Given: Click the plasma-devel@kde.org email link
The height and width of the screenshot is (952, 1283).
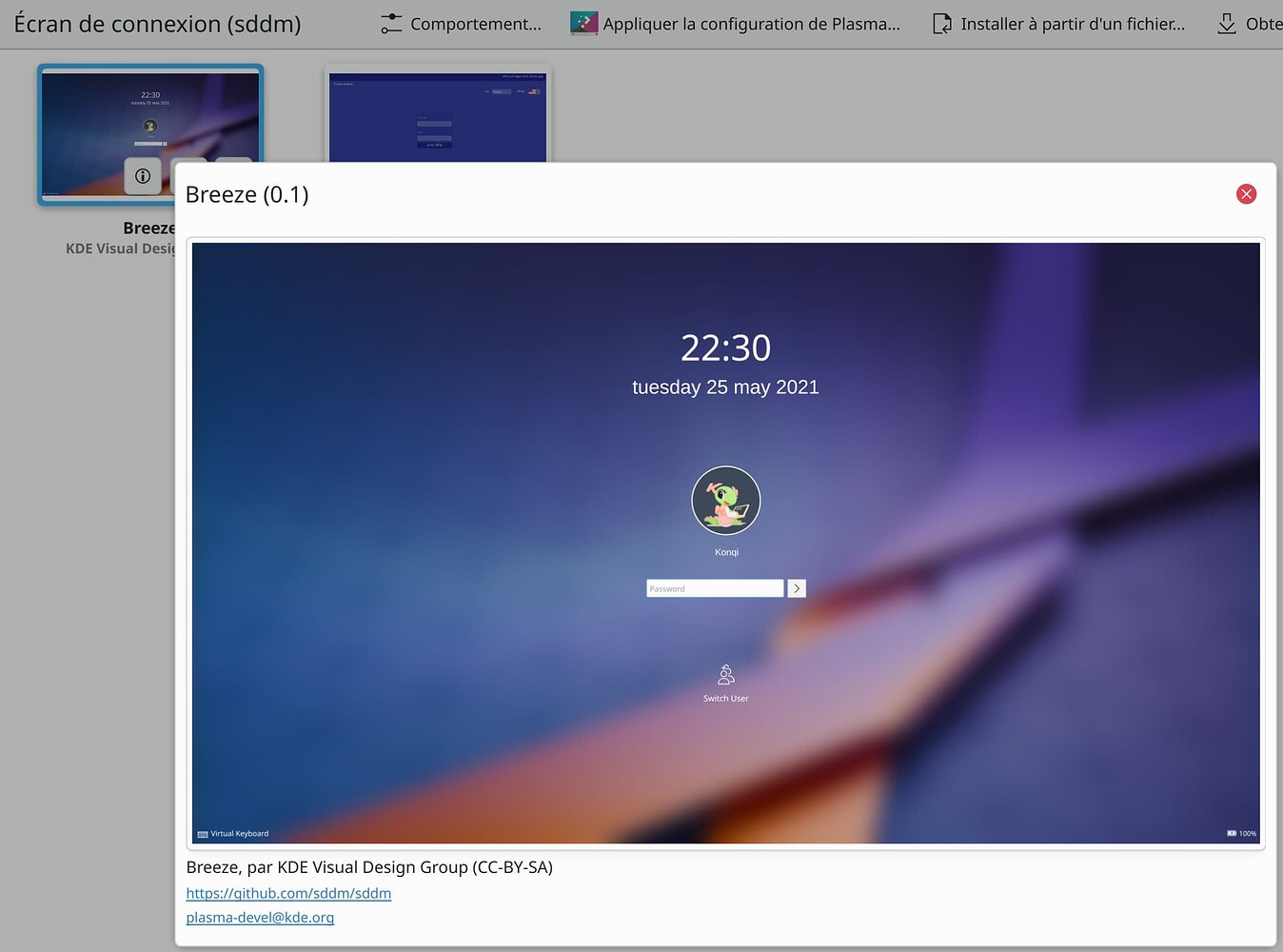Looking at the screenshot, I should coord(260,918).
